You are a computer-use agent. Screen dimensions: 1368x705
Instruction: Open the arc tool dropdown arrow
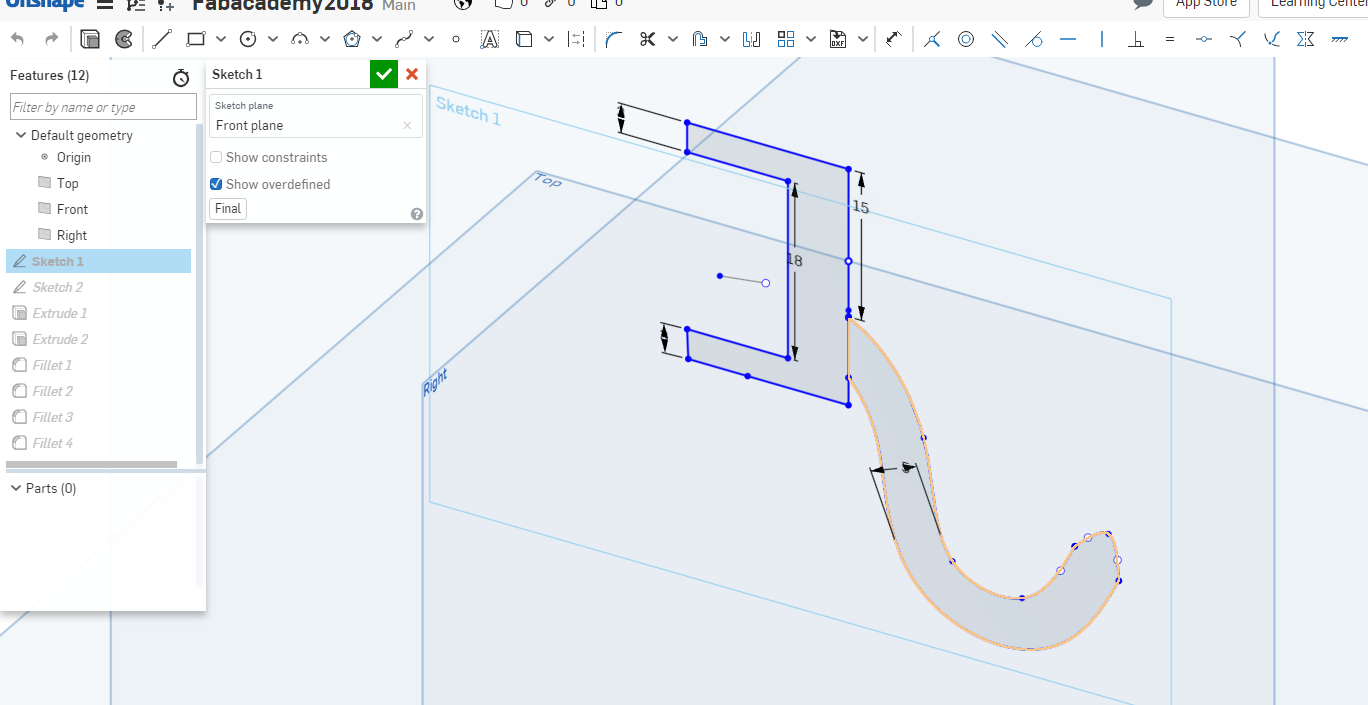(x=325, y=40)
